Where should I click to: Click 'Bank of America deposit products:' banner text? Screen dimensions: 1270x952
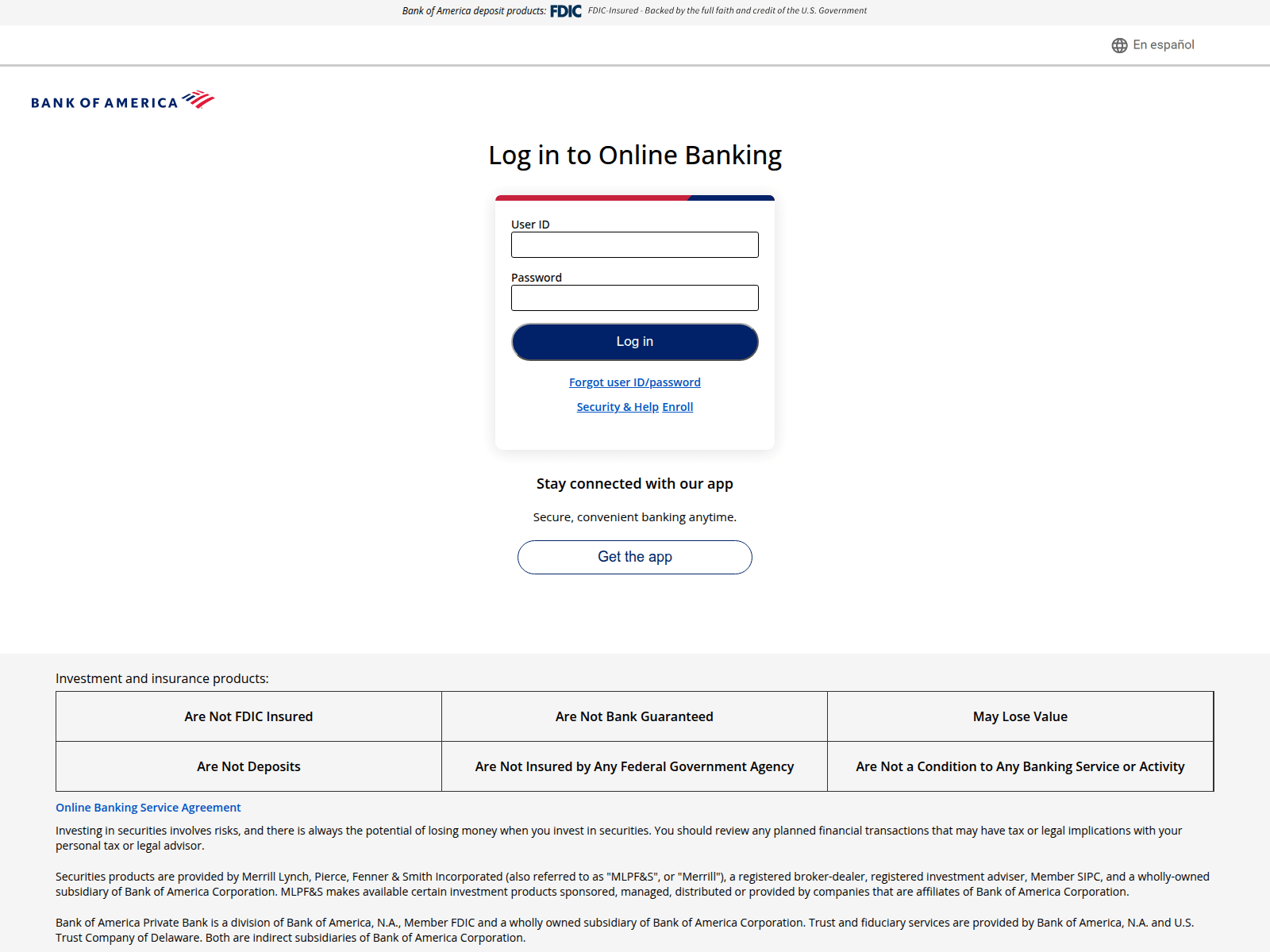click(x=474, y=11)
